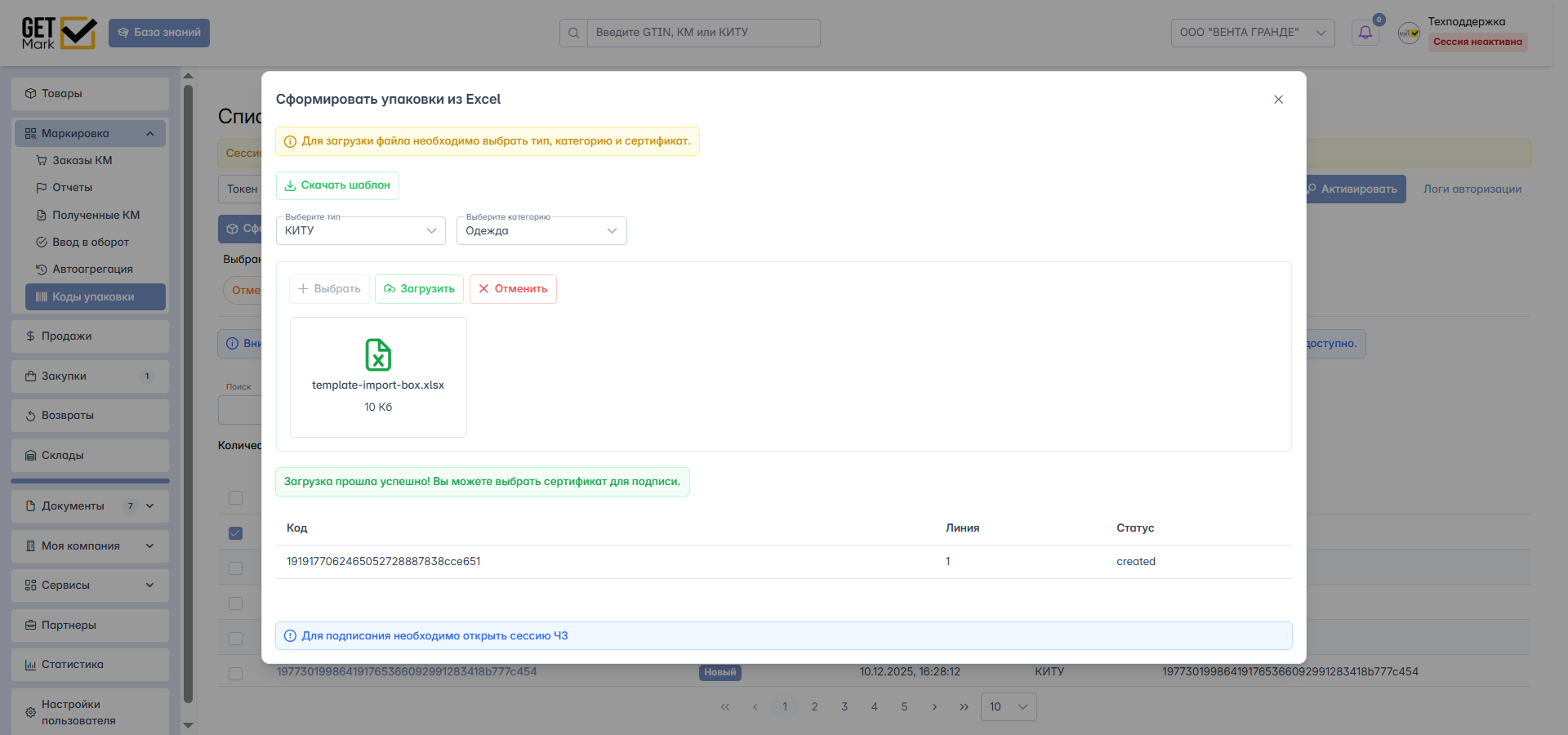The image size is (1568, 735).
Task: Go to page 5 in pagination
Action: (x=904, y=707)
